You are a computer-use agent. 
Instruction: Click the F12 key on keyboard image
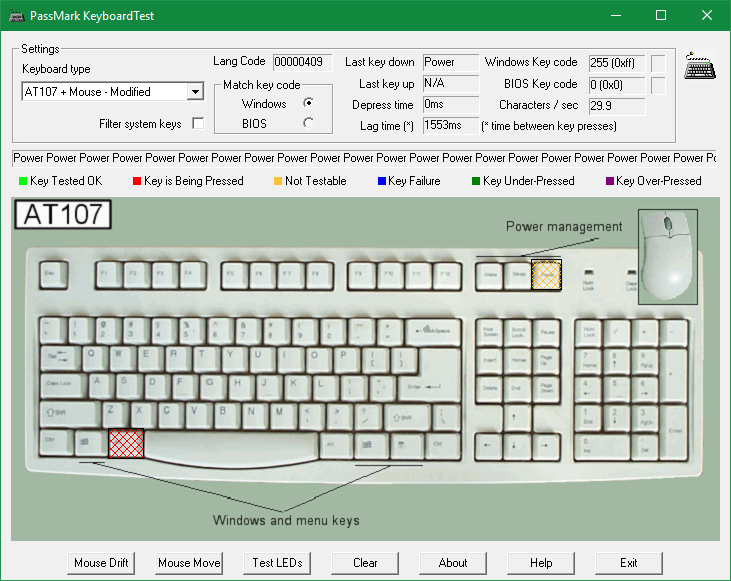pyautogui.click(x=447, y=275)
